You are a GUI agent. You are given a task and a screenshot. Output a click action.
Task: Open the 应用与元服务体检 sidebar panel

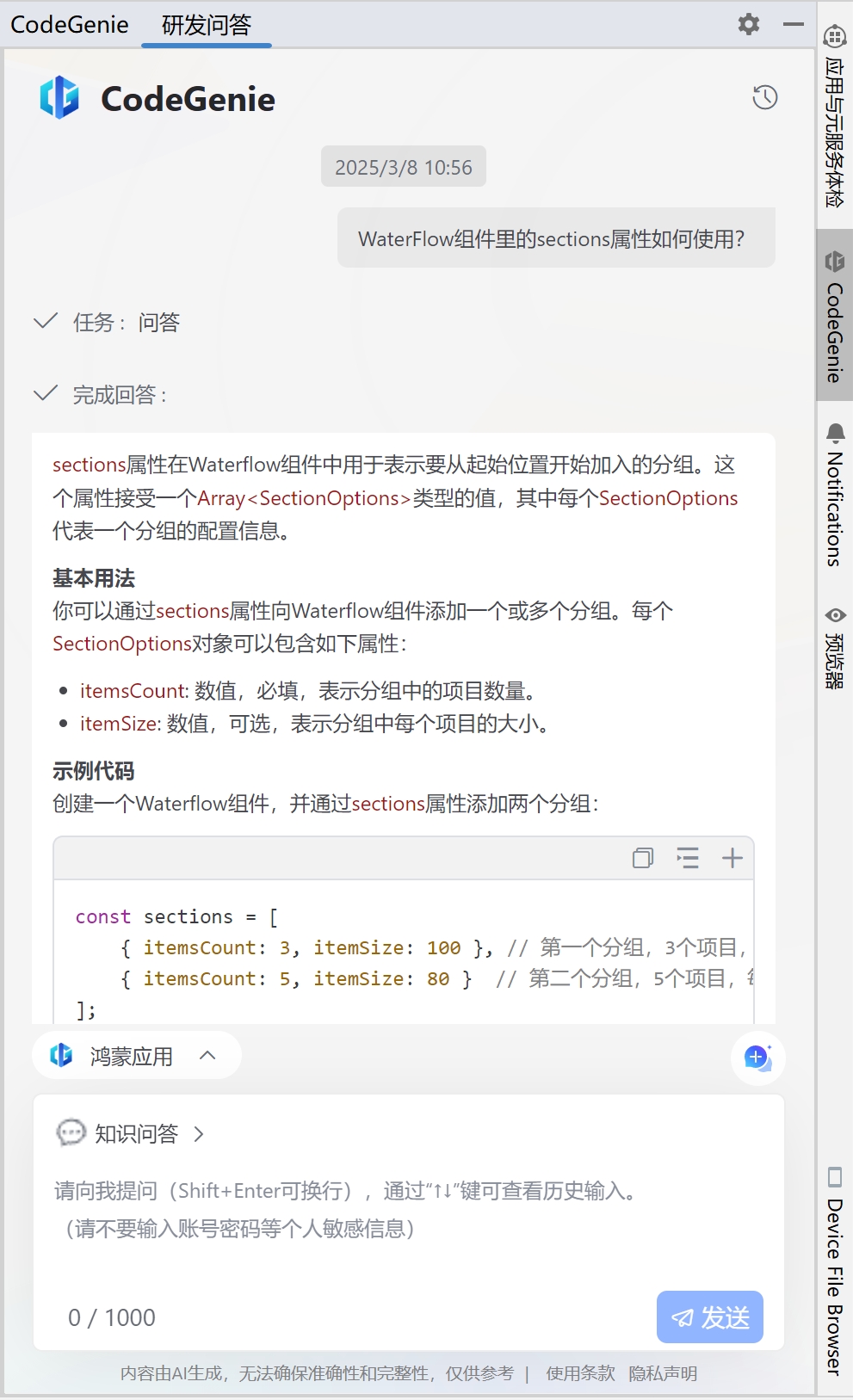pyautogui.click(x=834, y=116)
